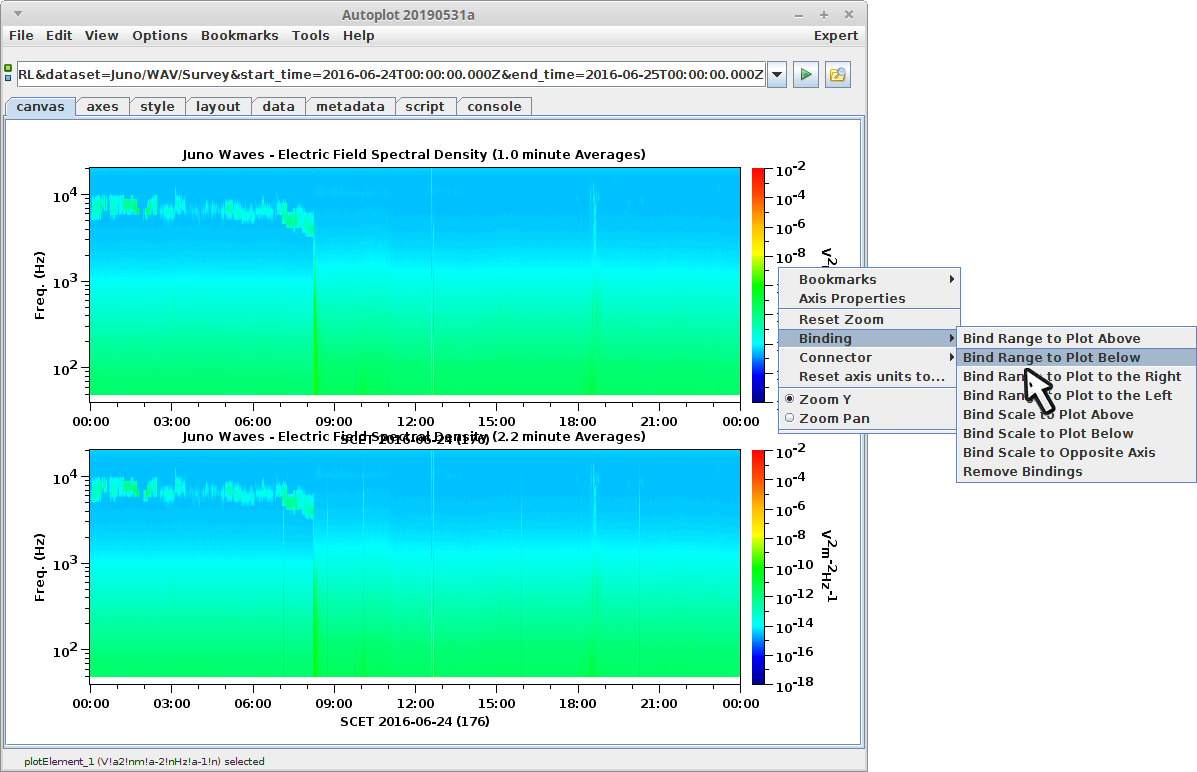1197x772 pixels.
Task: Click the bottom plot Freq. (Hz) axis label
Action: [40, 567]
